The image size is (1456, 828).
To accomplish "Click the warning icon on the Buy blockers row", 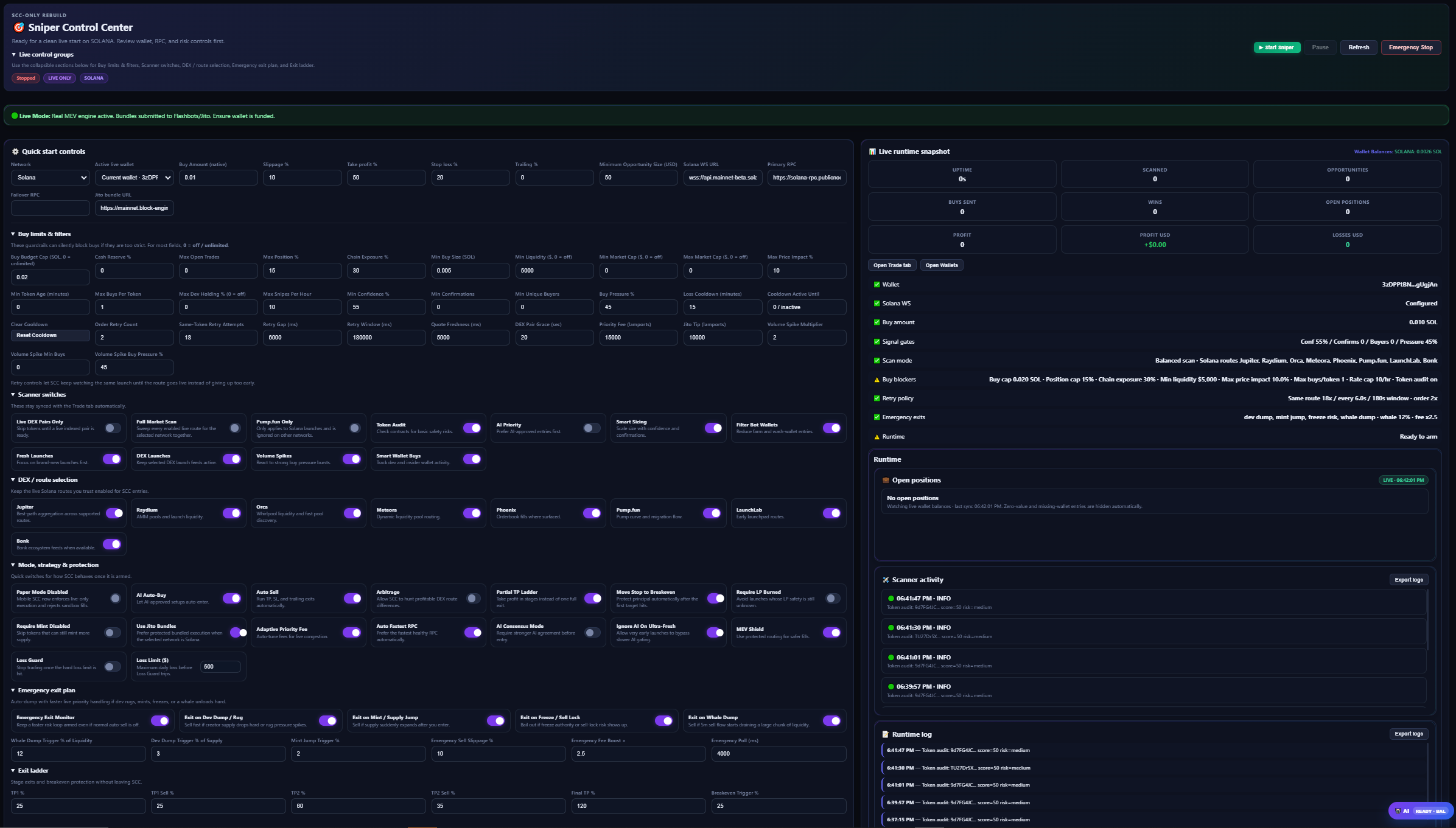I will (x=877, y=379).
